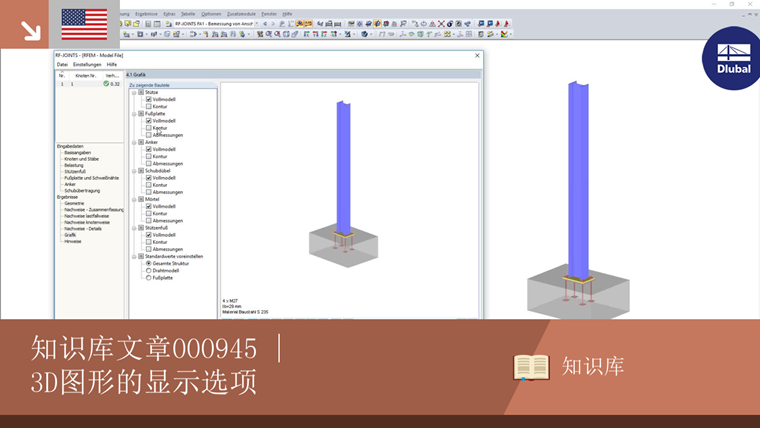Uncheck Vollmodell under Anker
This screenshot has height=428, width=760.
pyautogui.click(x=149, y=149)
